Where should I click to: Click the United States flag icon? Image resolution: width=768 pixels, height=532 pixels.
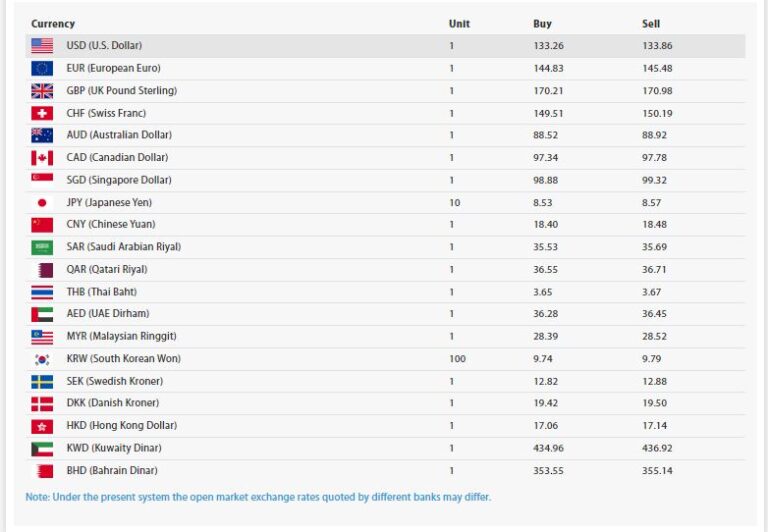tap(42, 46)
